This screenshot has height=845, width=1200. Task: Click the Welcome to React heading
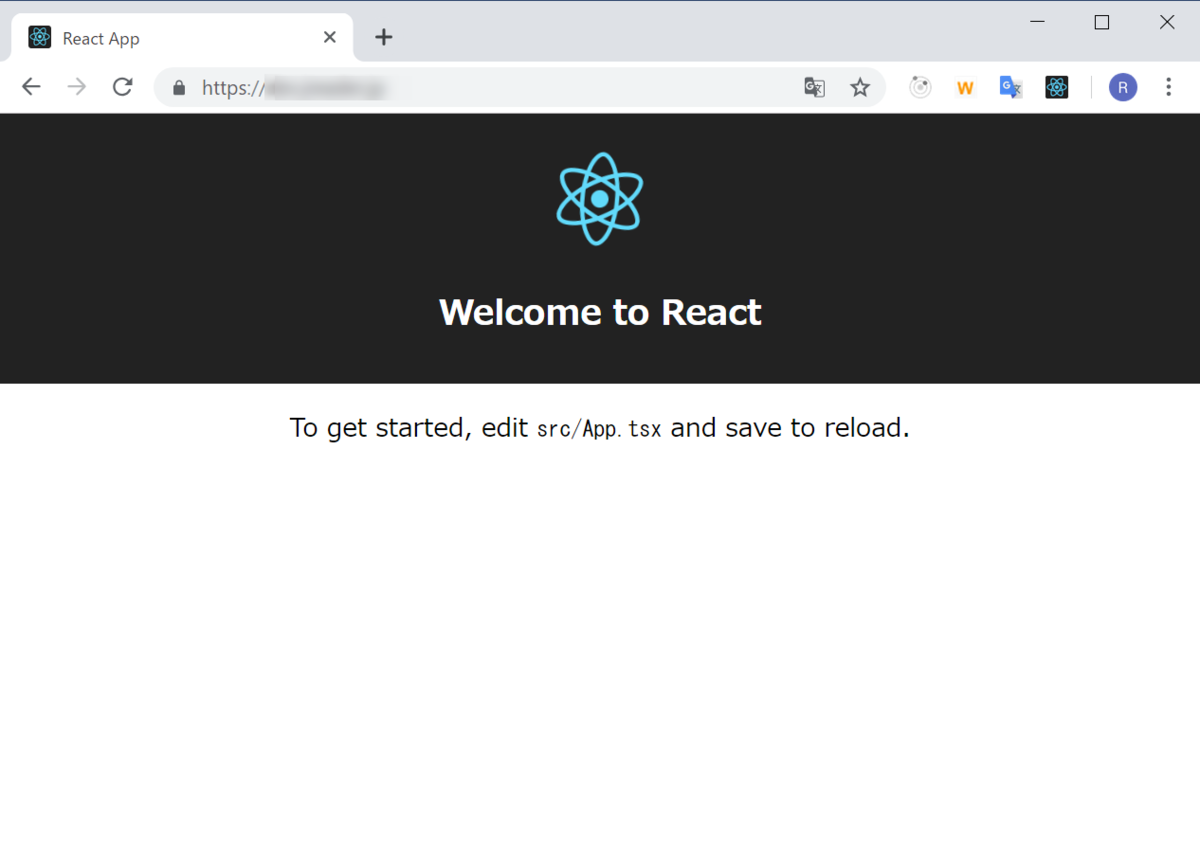(x=600, y=312)
